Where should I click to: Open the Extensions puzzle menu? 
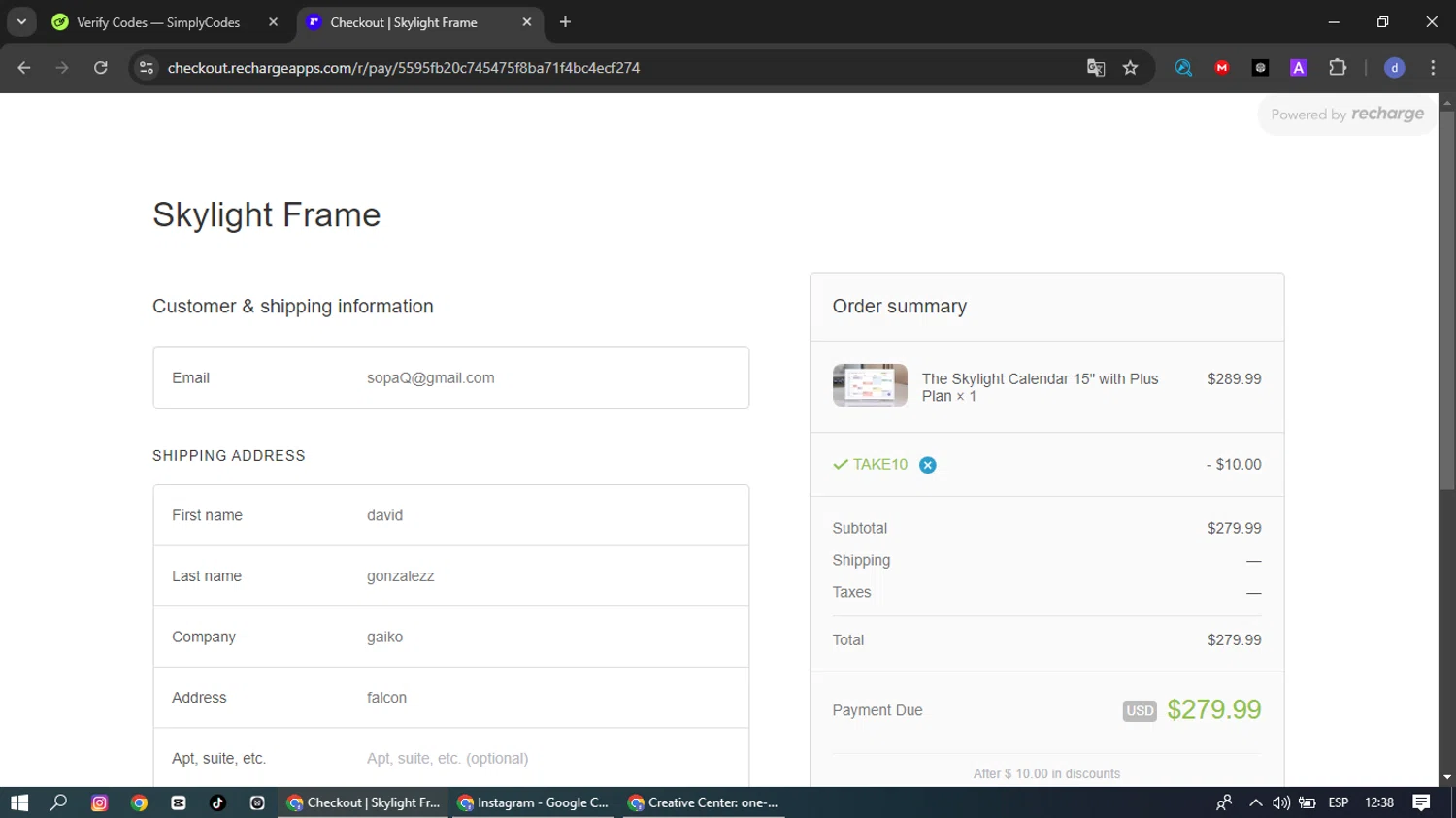[1338, 68]
